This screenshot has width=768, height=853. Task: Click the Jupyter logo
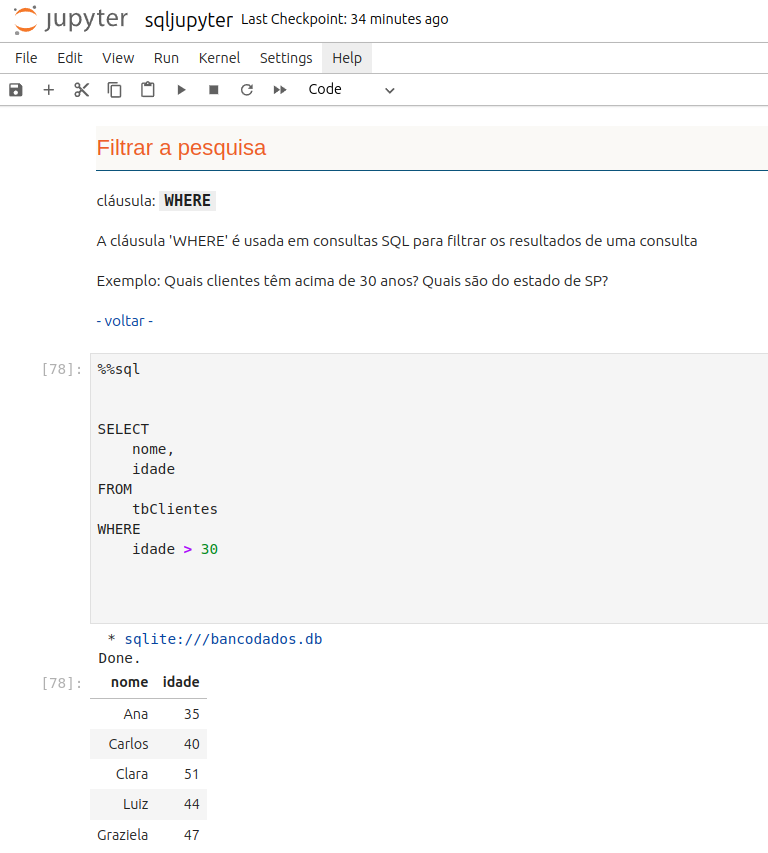pos(71,20)
